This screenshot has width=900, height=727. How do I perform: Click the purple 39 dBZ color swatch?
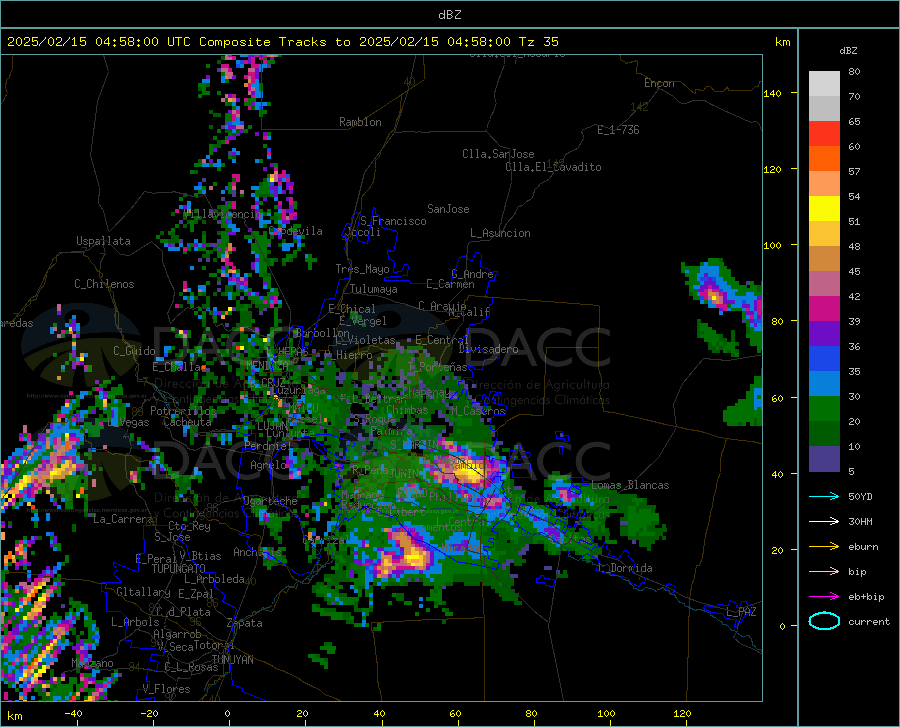[x=824, y=333]
